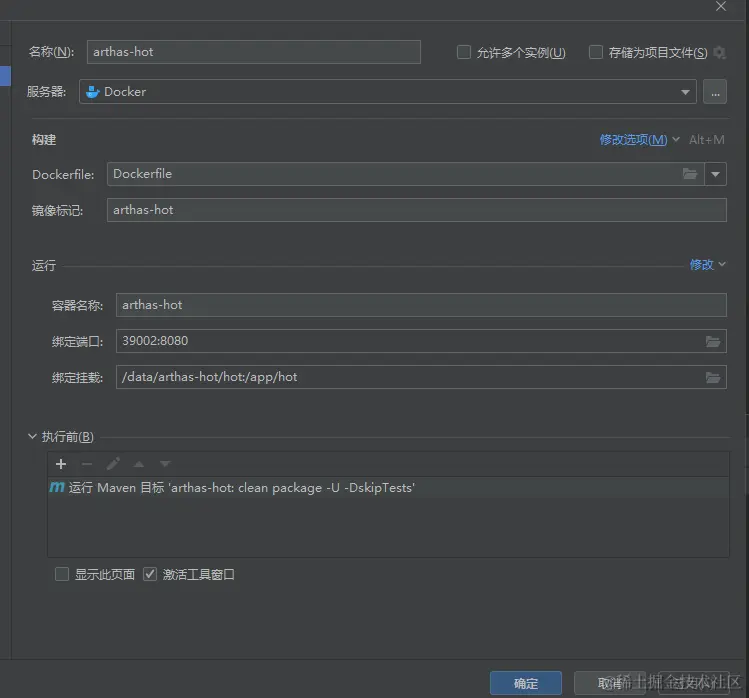Collapse the 执行前(B) section
This screenshot has width=749, height=698.
pyautogui.click(x=32, y=436)
